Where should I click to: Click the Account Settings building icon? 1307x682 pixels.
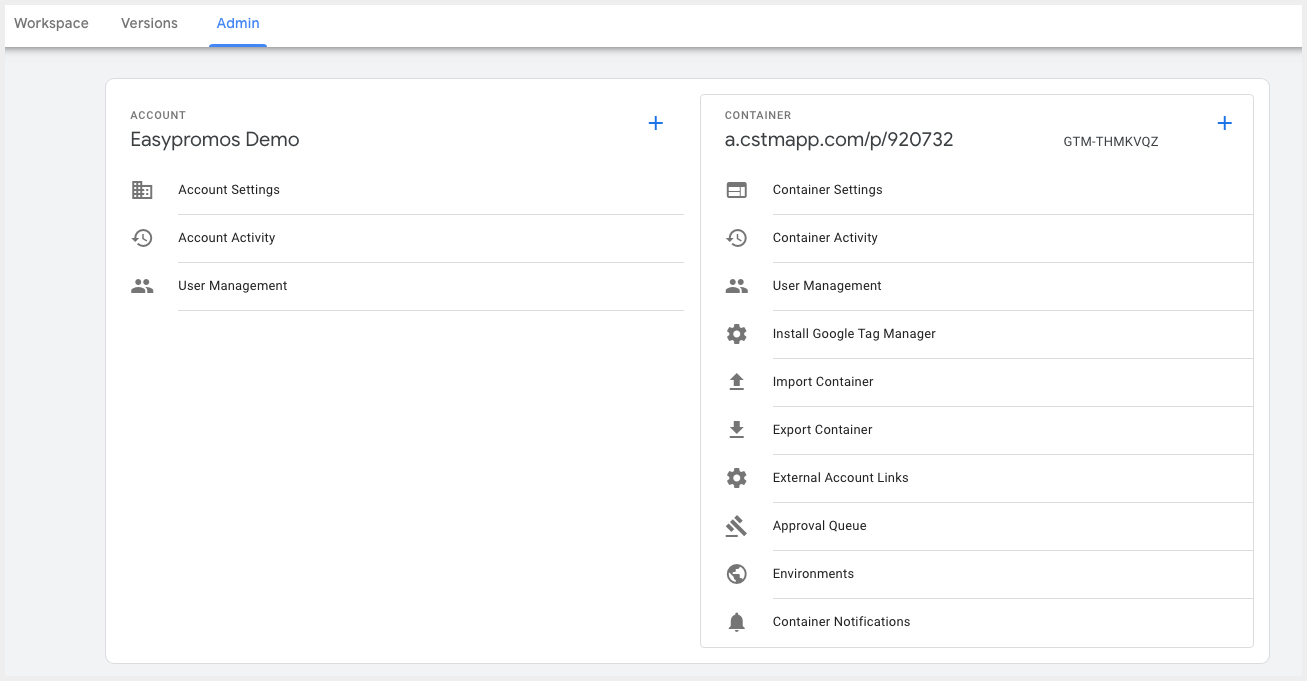(142, 190)
